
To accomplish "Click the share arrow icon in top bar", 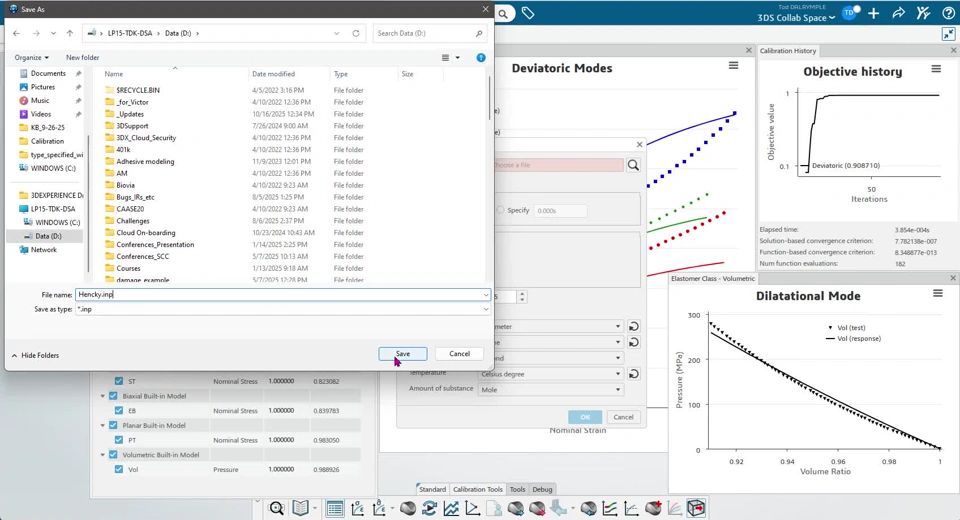I will [x=899, y=13].
